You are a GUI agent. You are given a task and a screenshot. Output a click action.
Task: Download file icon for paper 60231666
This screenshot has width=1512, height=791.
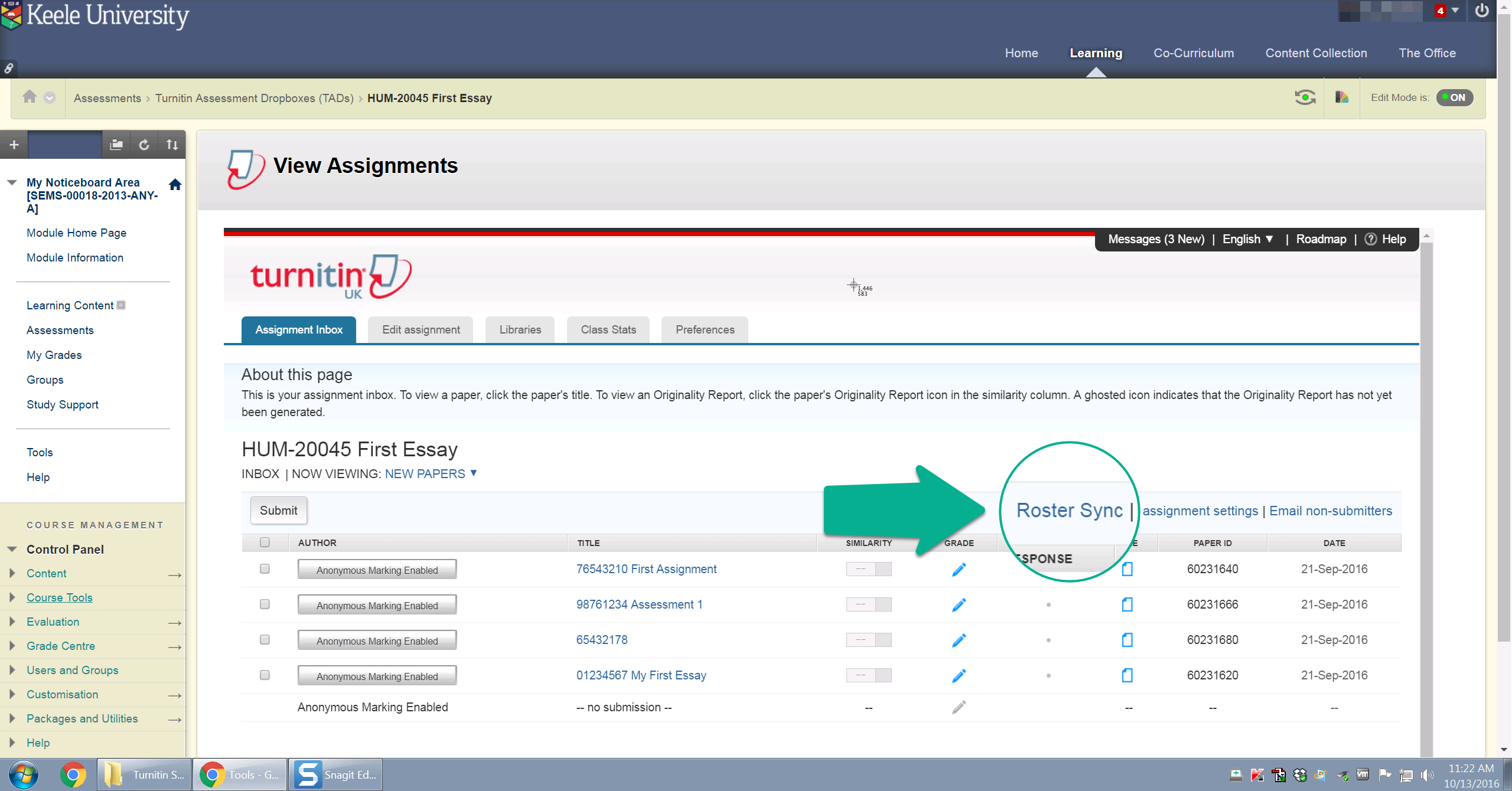1128,604
